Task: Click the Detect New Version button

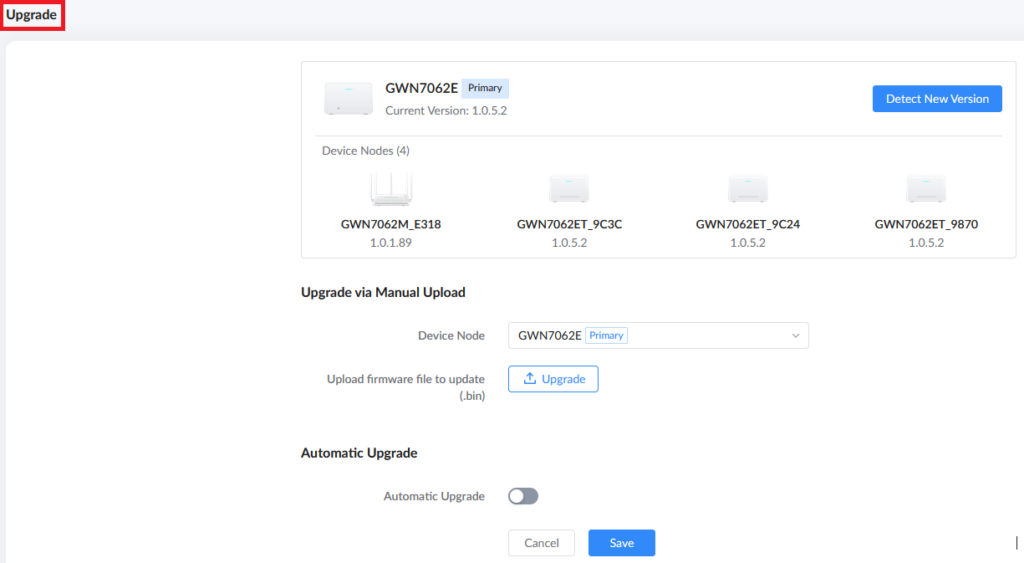Action: click(x=937, y=99)
